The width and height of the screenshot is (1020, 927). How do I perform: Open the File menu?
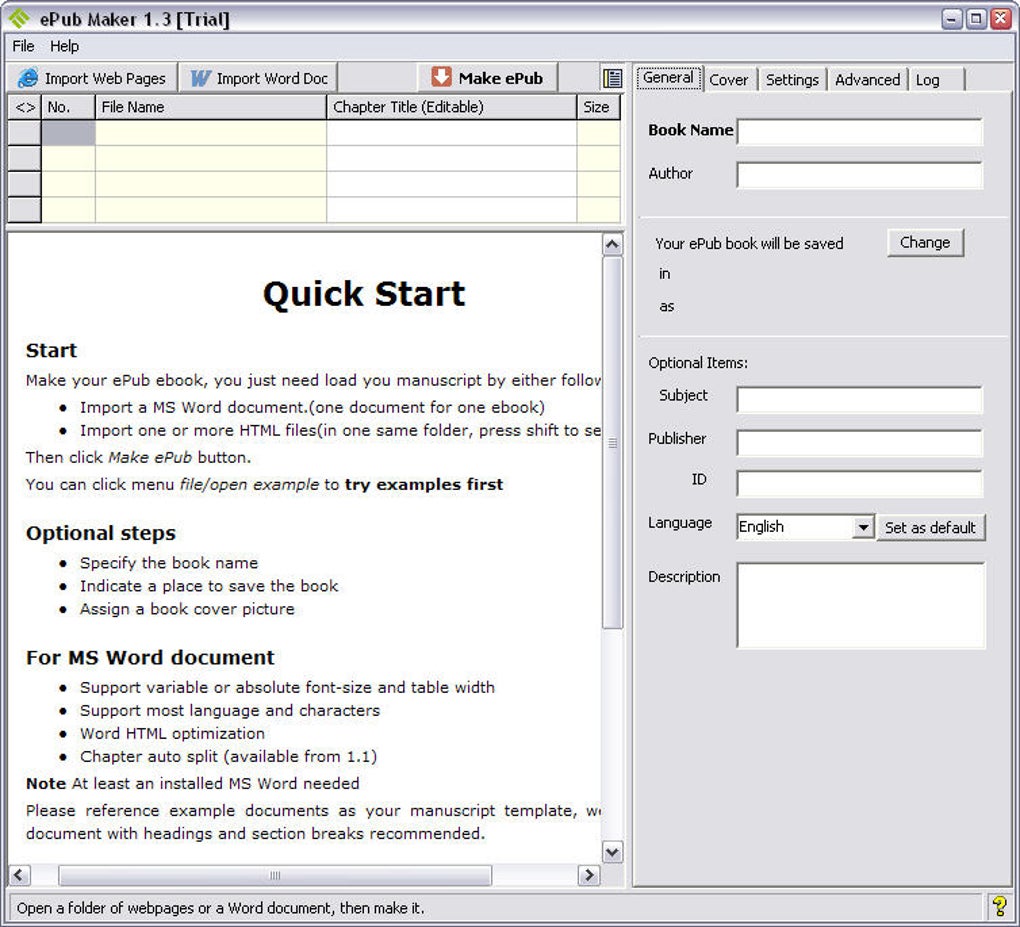(23, 46)
